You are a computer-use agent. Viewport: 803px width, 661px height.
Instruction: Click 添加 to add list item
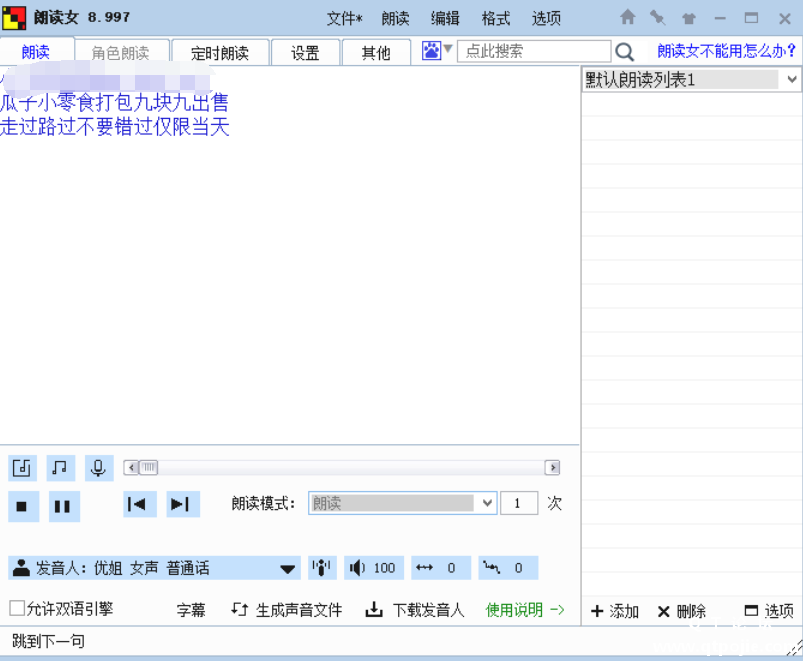tap(615, 611)
